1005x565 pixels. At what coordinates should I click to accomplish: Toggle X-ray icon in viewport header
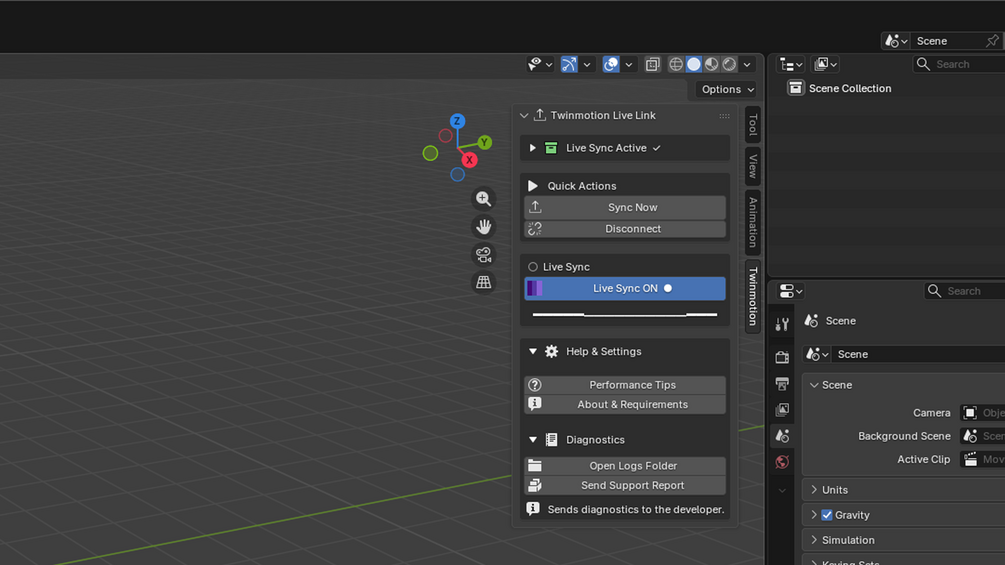[x=652, y=64]
